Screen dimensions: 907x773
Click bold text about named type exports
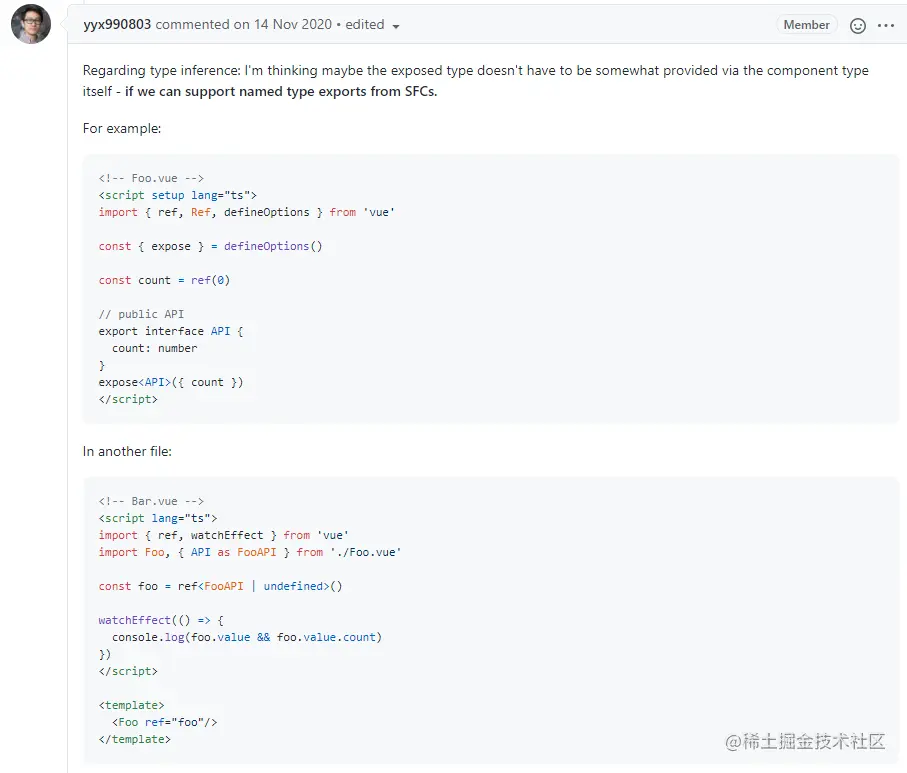coord(281,91)
